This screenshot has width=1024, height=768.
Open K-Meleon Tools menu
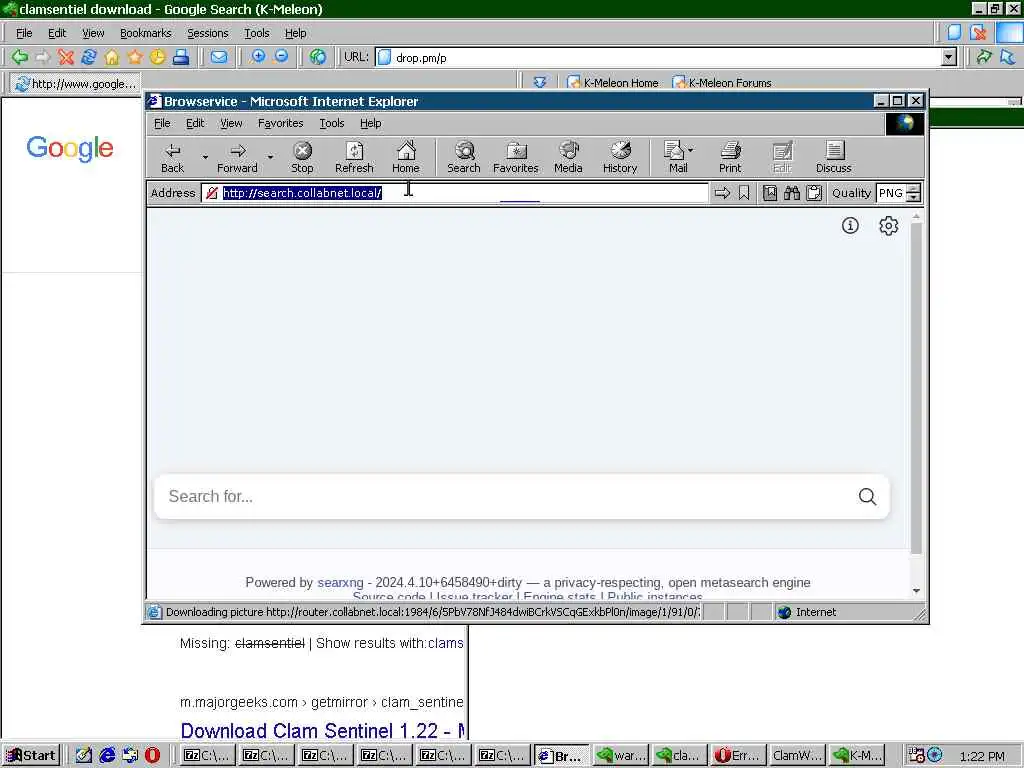[x=257, y=33]
